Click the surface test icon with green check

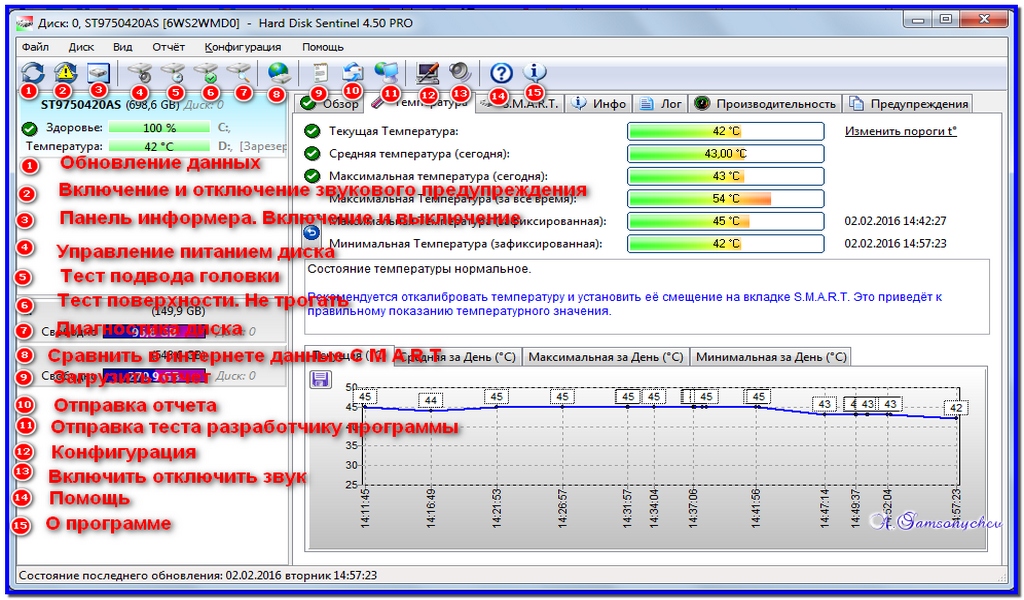point(206,72)
